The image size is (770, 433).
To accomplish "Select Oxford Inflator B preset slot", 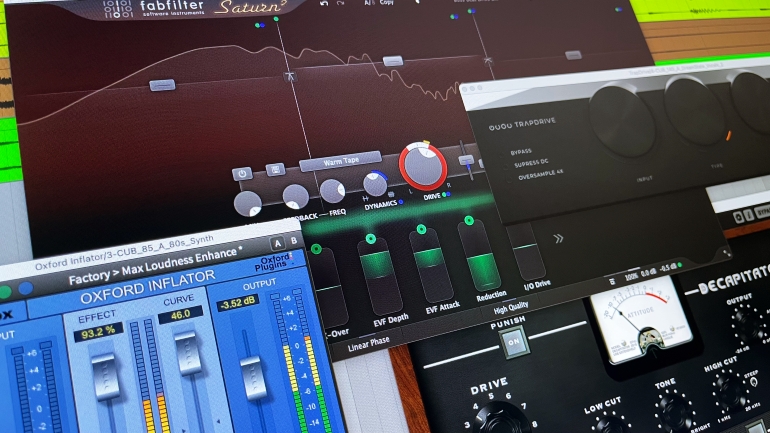I will click(x=294, y=241).
